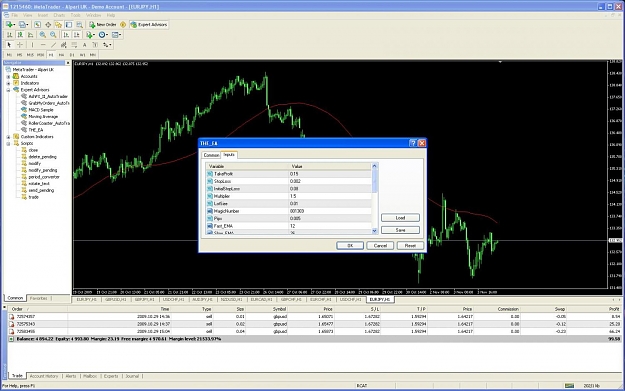Click the New Chart toolbar icon
The width and height of the screenshot is (625, 391).
click(x=10, y=25)
